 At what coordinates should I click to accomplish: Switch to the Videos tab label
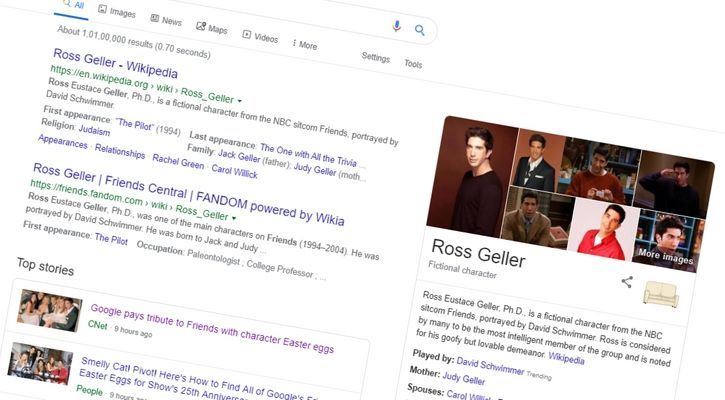(266, 38)
